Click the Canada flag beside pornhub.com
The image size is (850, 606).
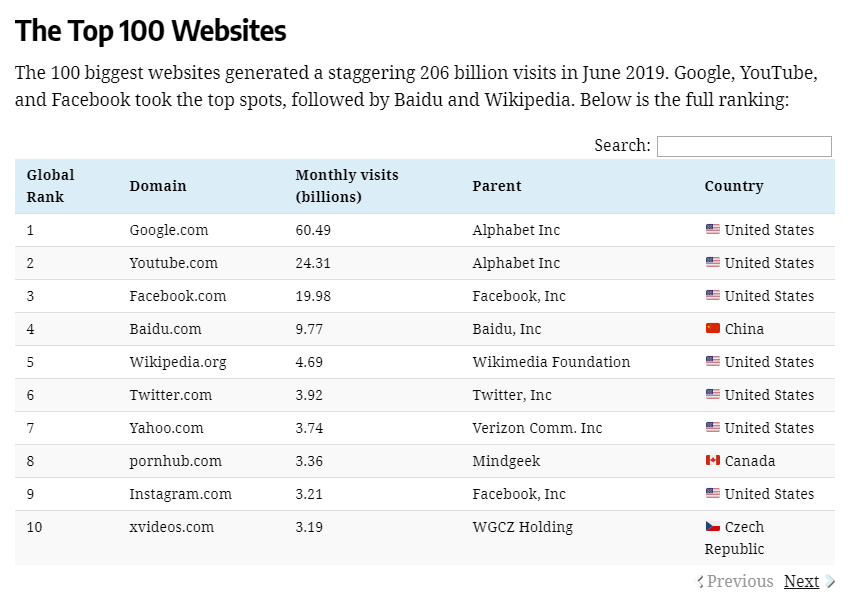[711, 460]
